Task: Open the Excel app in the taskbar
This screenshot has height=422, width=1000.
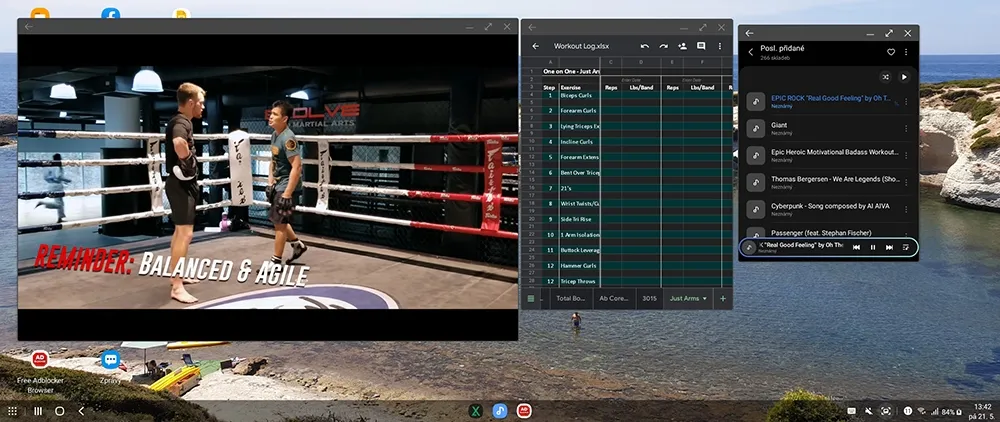Action: coord(476,411)
